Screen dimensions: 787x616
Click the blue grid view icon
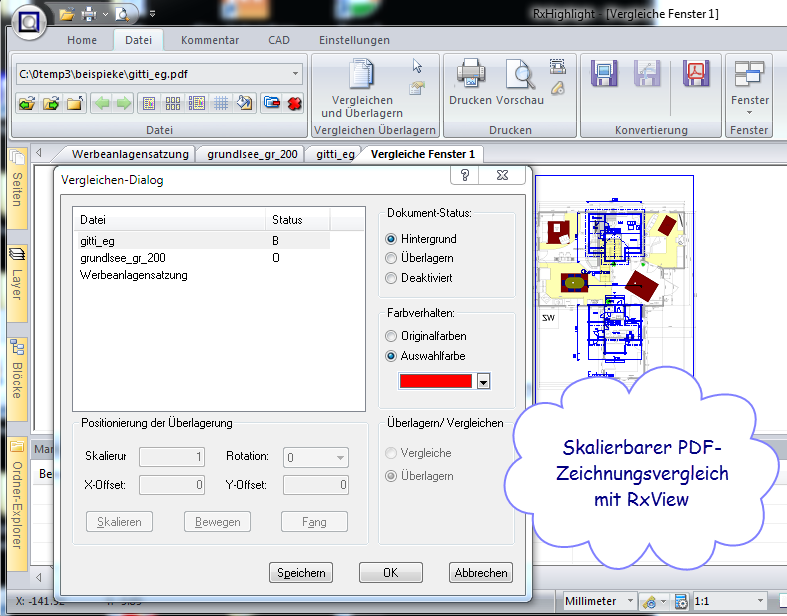pyautogui.click(x=221, y=103)
